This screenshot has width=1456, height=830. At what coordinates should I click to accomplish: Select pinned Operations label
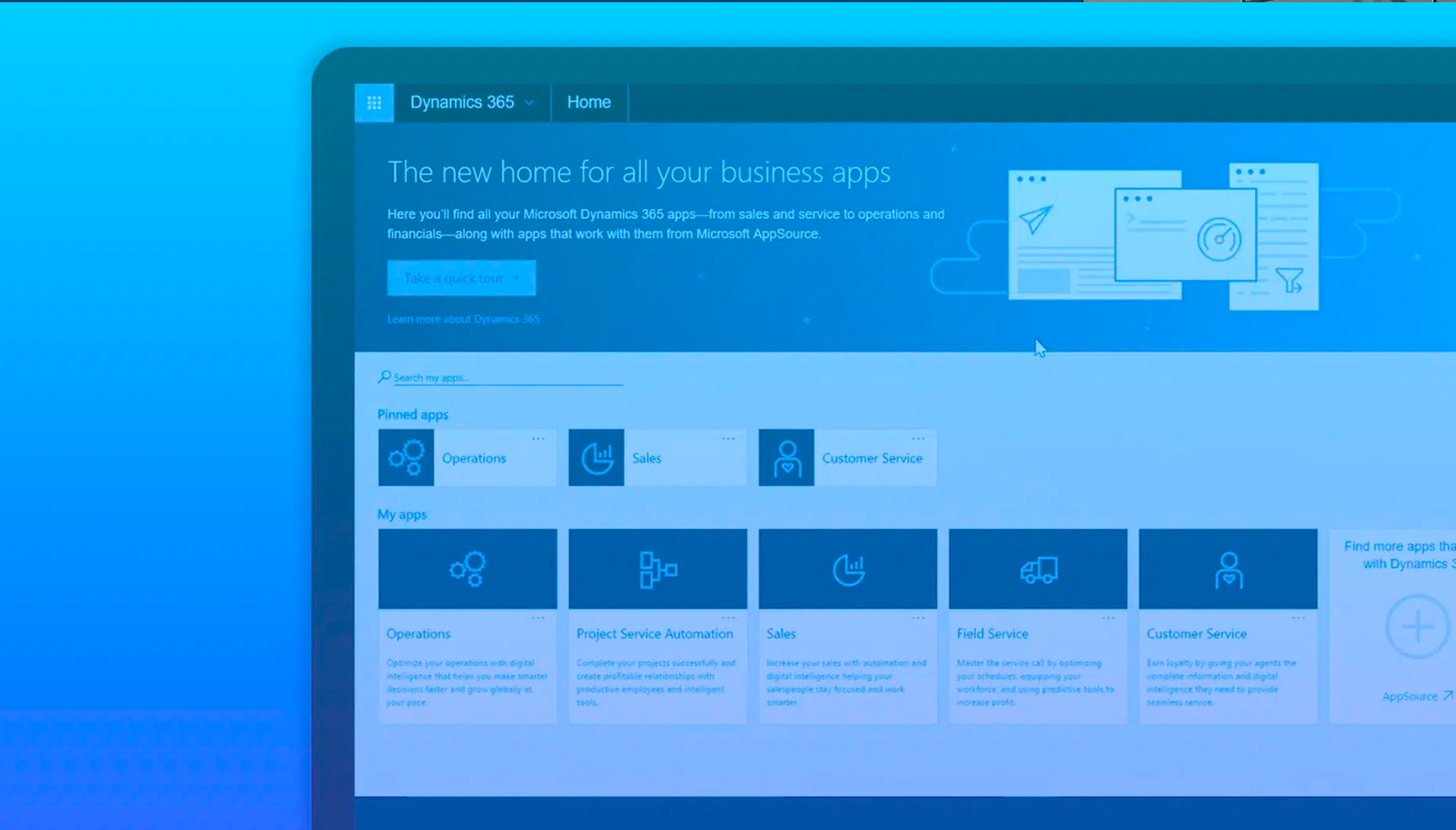pyautogui.click(x=474, y=458)
